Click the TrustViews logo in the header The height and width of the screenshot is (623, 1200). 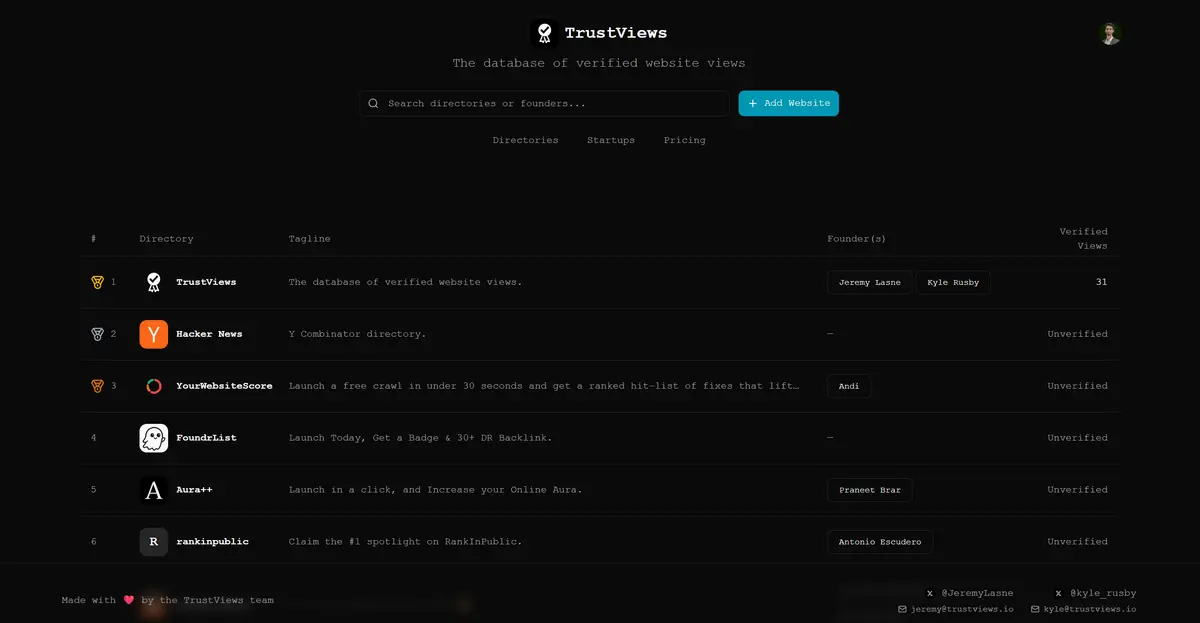point(544,32)
